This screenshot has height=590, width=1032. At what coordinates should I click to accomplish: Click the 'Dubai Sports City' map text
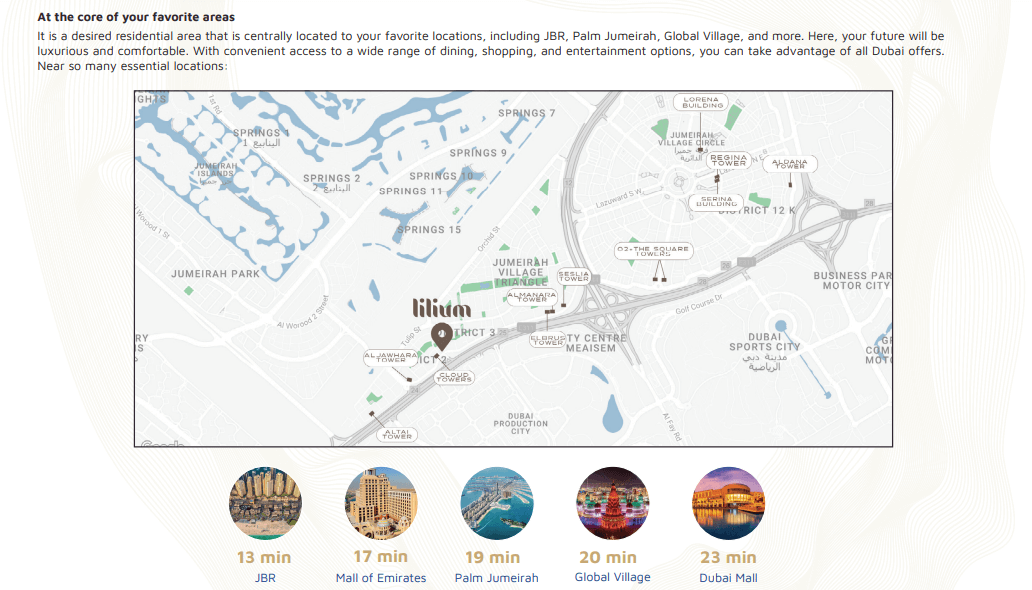765,342
